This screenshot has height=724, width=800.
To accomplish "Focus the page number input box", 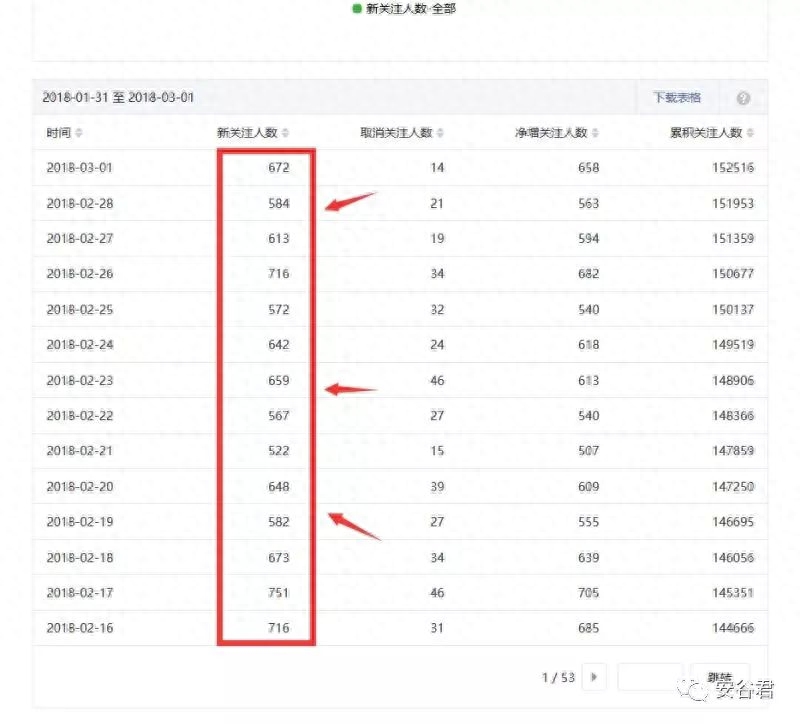I will 650,678.
